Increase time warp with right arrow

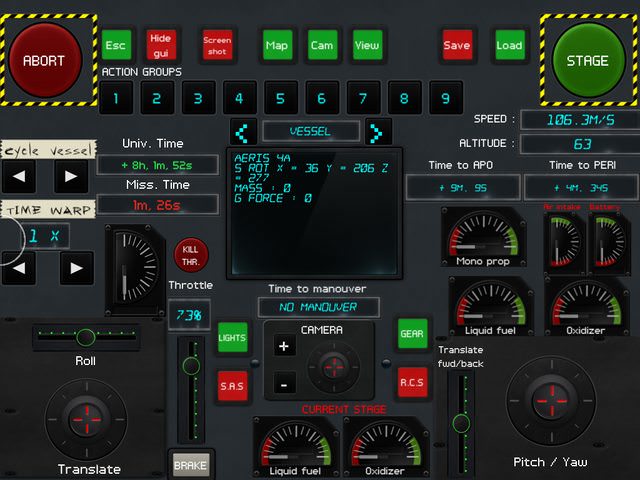click(x=77, y=268)
